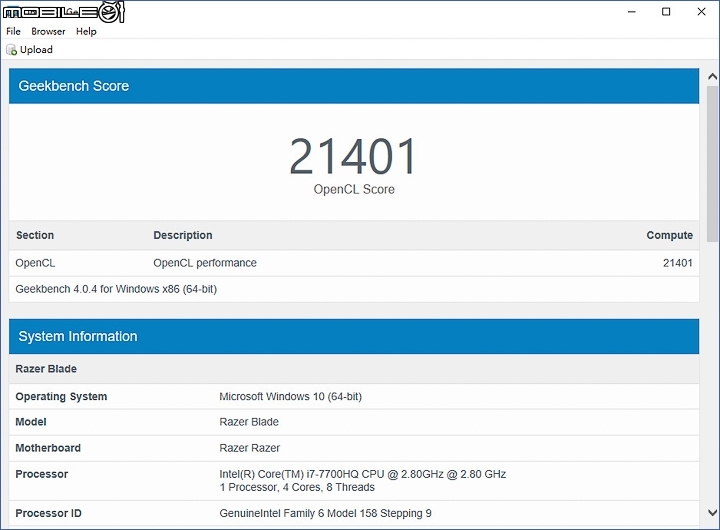The height and width of the screenshot is (530, 720).
Task: Minimize the Geekbench window
Action: (x=632, y=11)
